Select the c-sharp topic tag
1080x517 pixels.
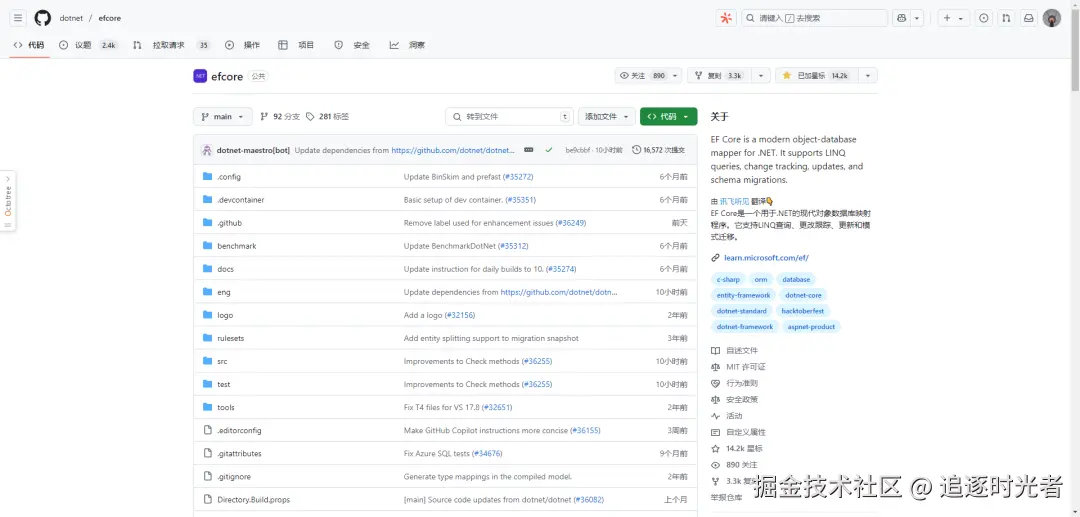728,279
